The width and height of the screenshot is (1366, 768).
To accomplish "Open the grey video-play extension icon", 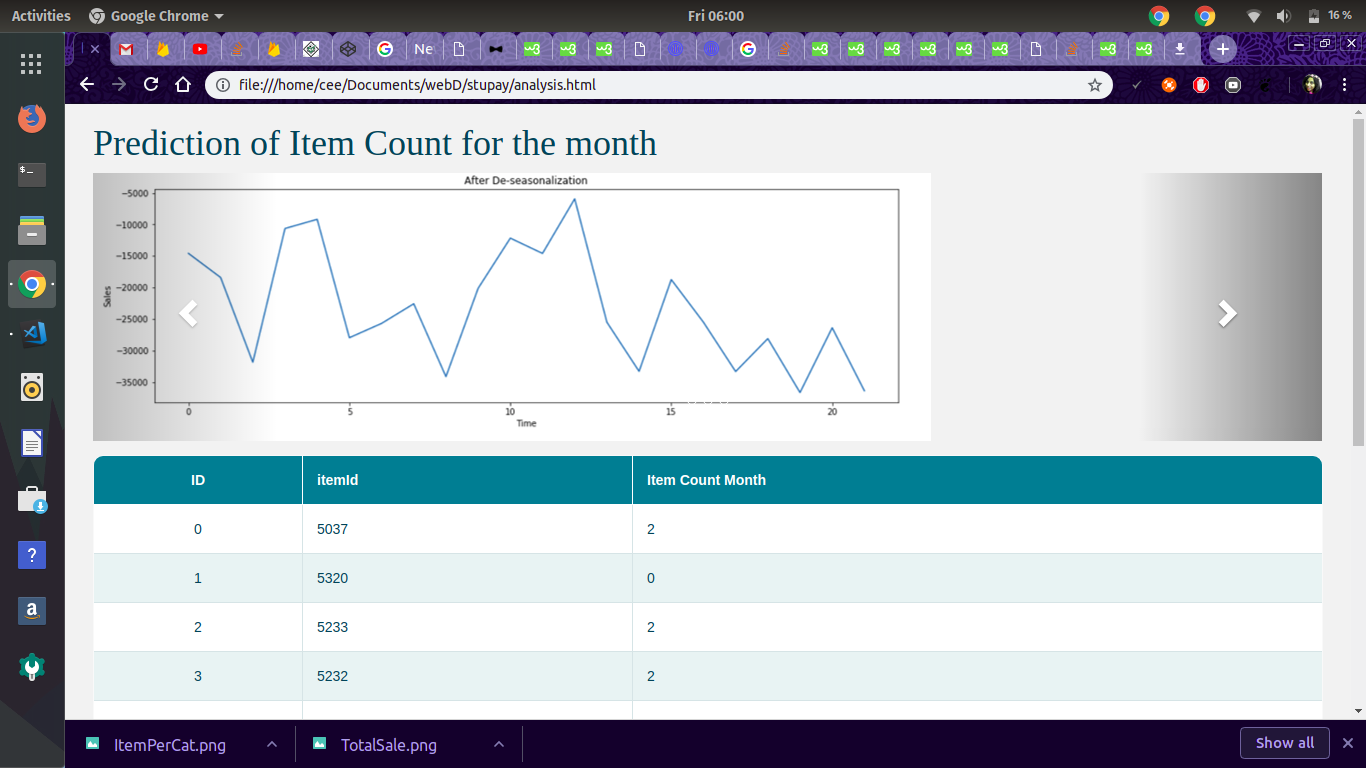I will [x=1233, y=85].
